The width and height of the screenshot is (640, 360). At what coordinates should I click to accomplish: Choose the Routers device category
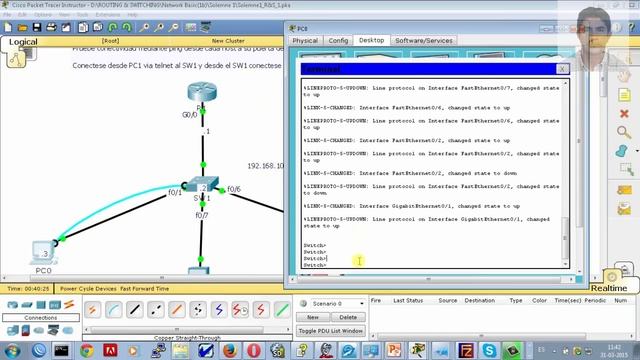click(13, 304)
